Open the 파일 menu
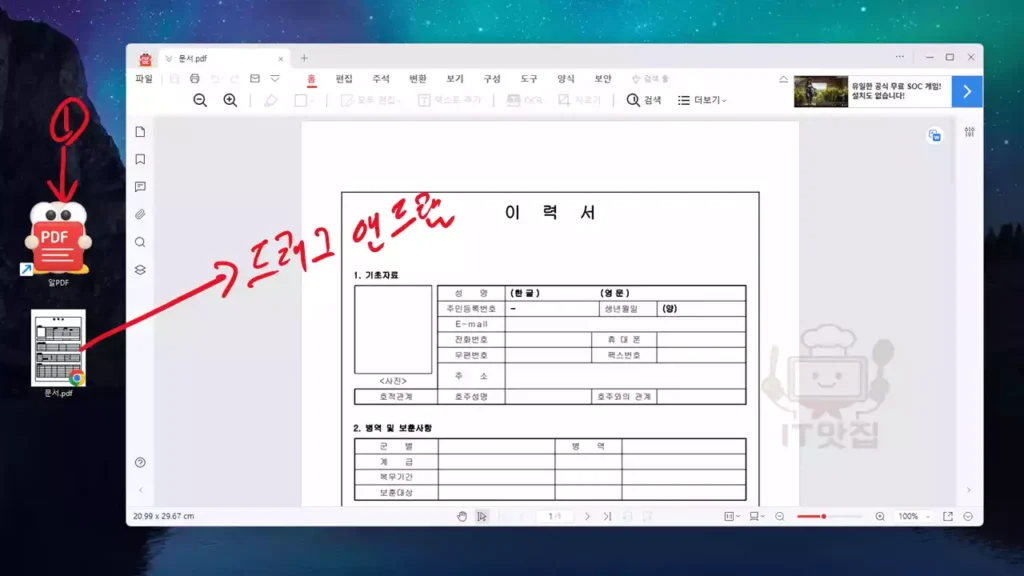Image resolution: width=1024 pixels, height=576 pixels. tap(144, 78)
